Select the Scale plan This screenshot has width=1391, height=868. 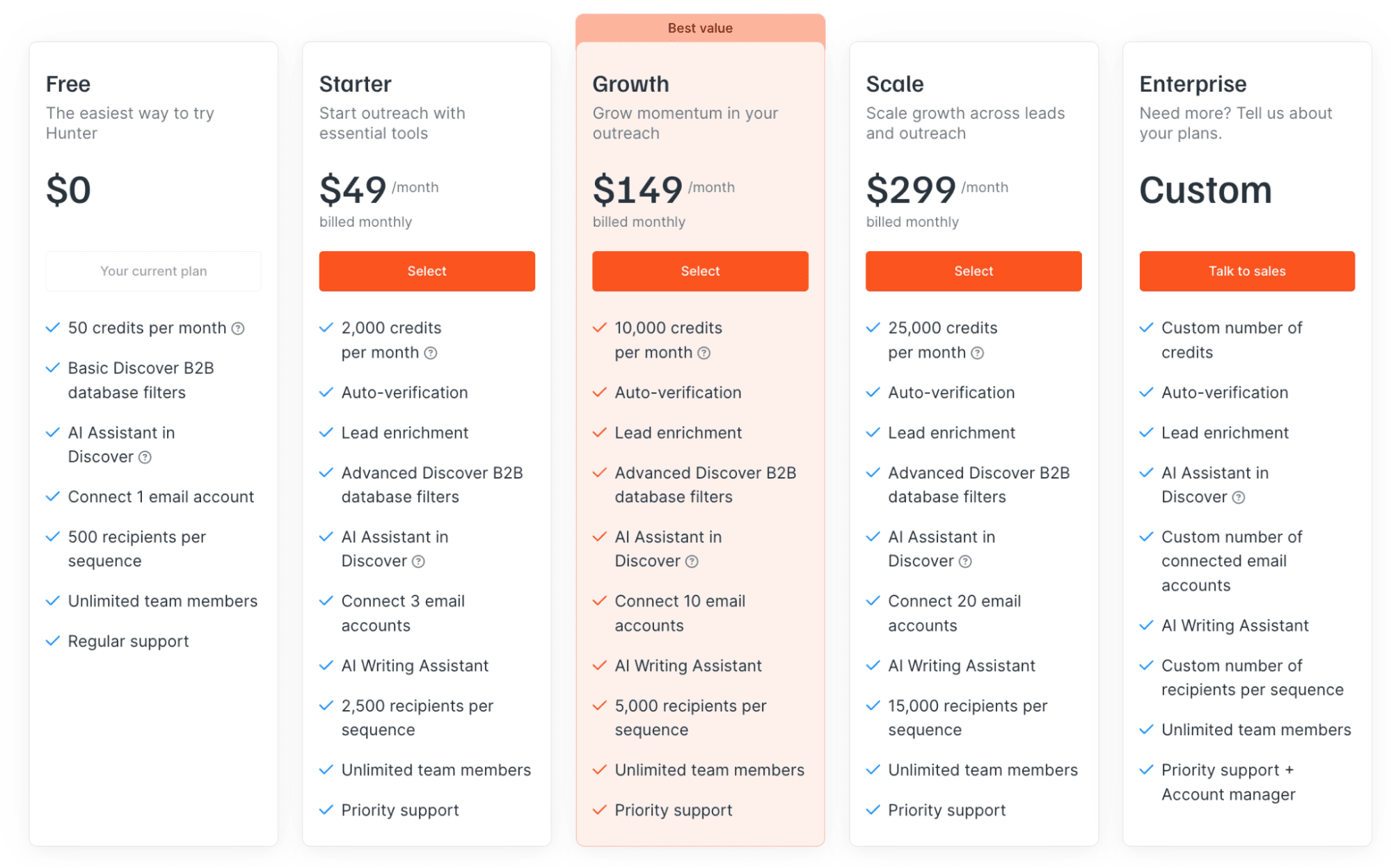coord(973,271)
